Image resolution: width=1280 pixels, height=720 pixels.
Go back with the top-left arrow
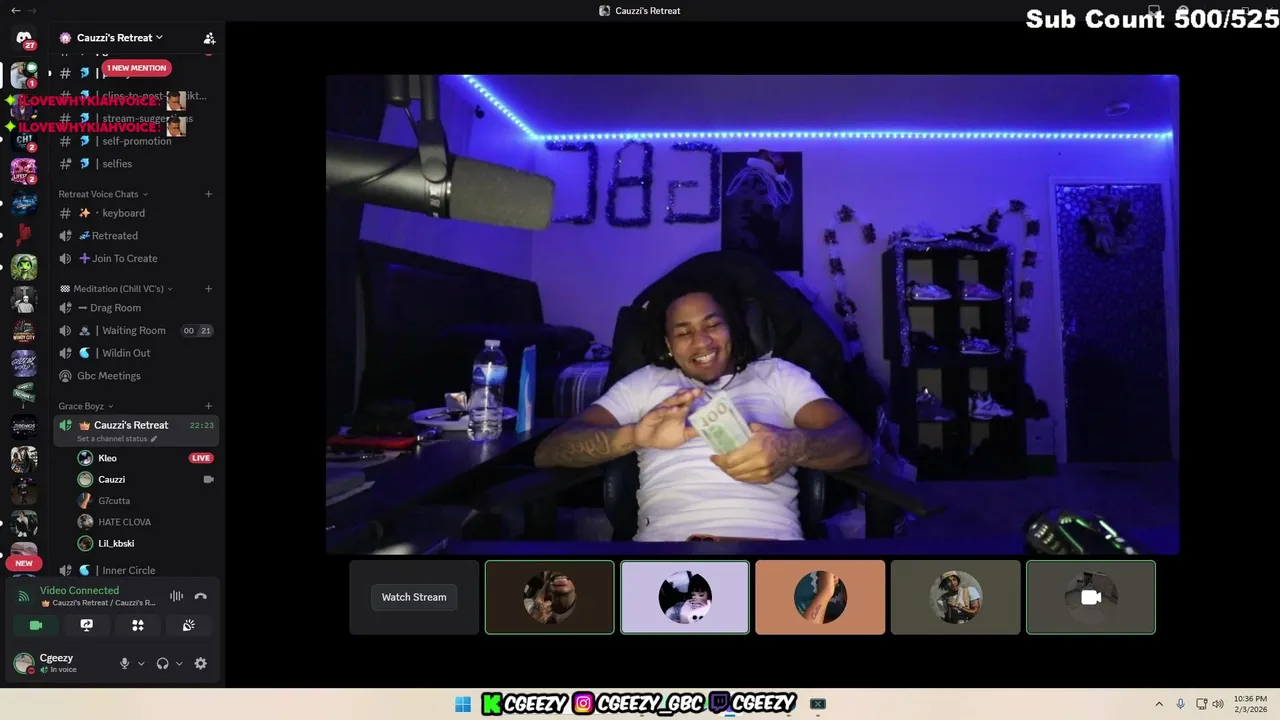click(x=15, y=10)
